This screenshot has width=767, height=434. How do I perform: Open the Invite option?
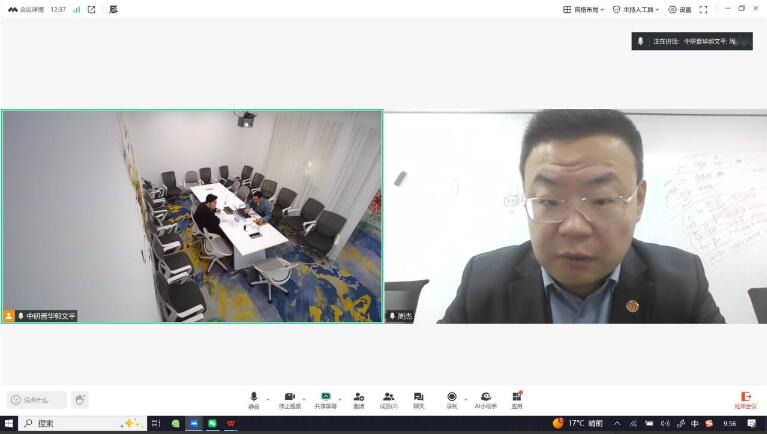point(358,399)
